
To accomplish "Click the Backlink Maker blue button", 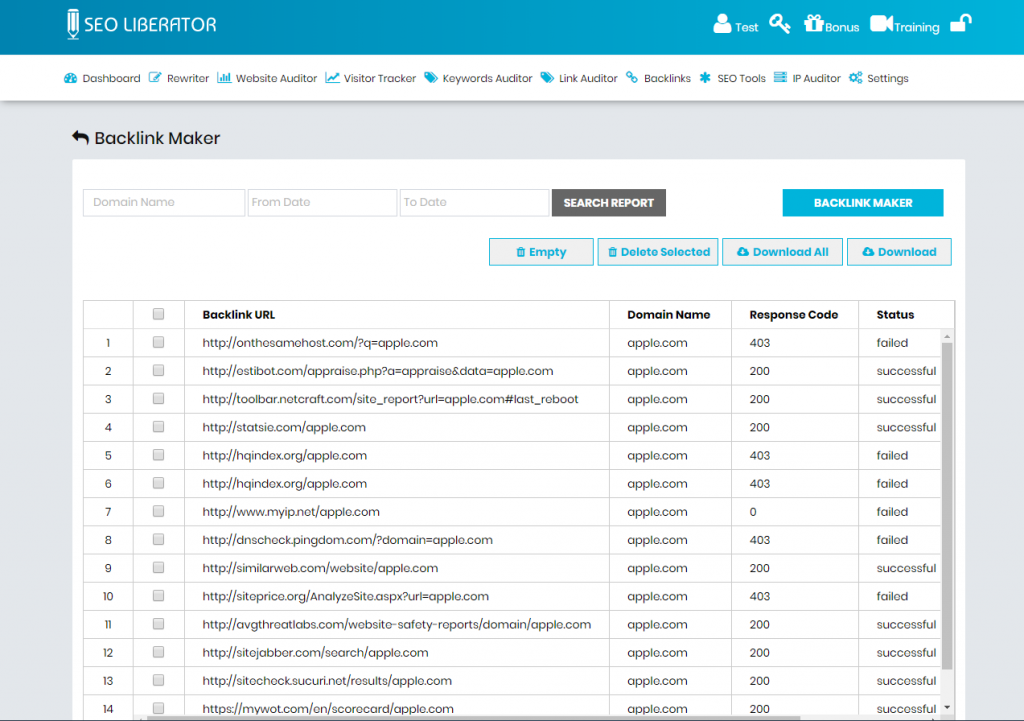I will click(862, 202).
